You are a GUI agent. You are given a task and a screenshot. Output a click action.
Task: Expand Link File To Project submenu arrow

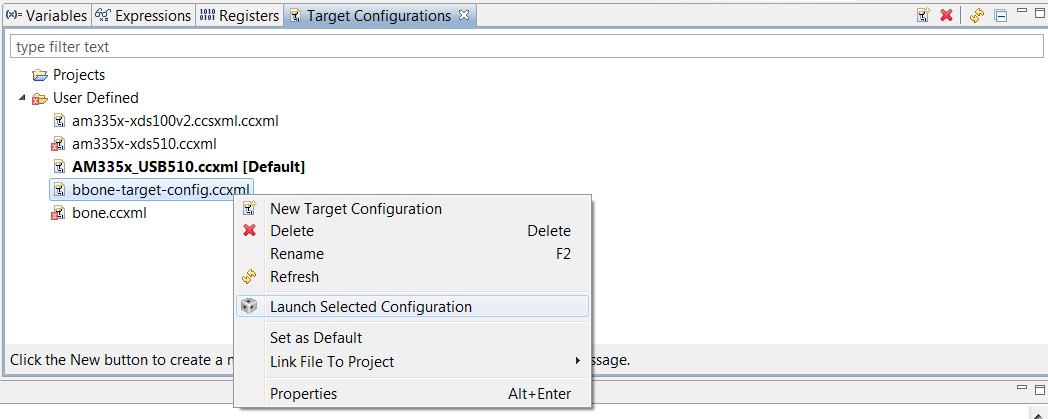coord(577,361)
